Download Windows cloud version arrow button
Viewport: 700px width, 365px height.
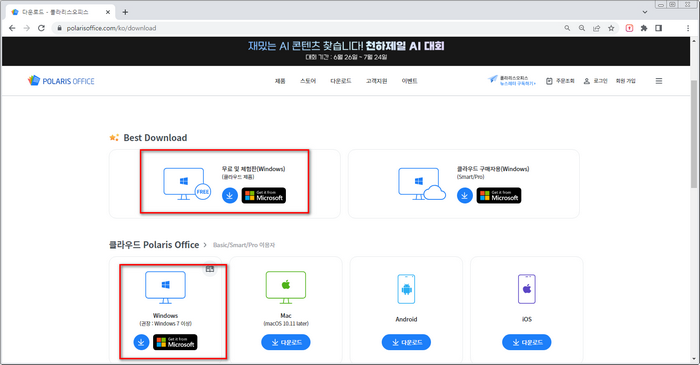pyautogui.click(x=141, y=342)
